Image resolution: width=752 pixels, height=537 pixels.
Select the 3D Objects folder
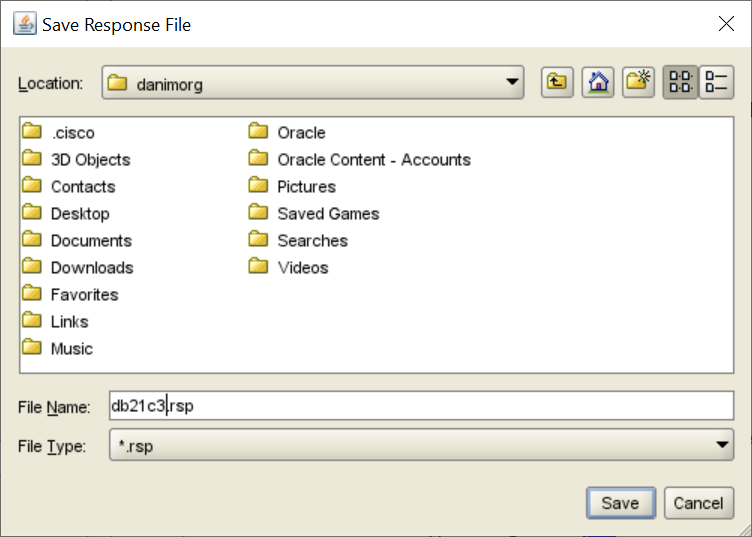point(90,160)
